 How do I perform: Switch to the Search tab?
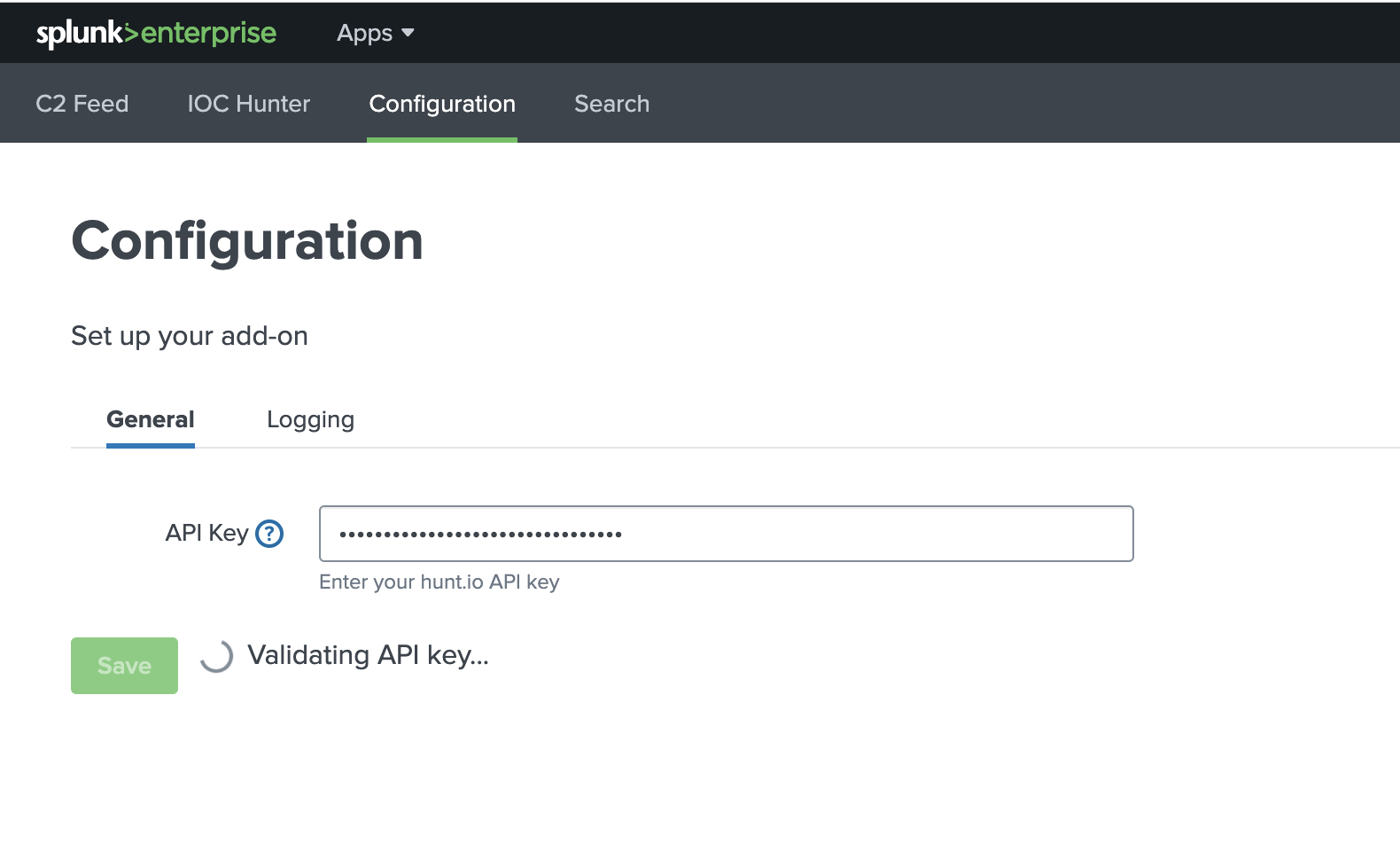(x=612, y=104)
